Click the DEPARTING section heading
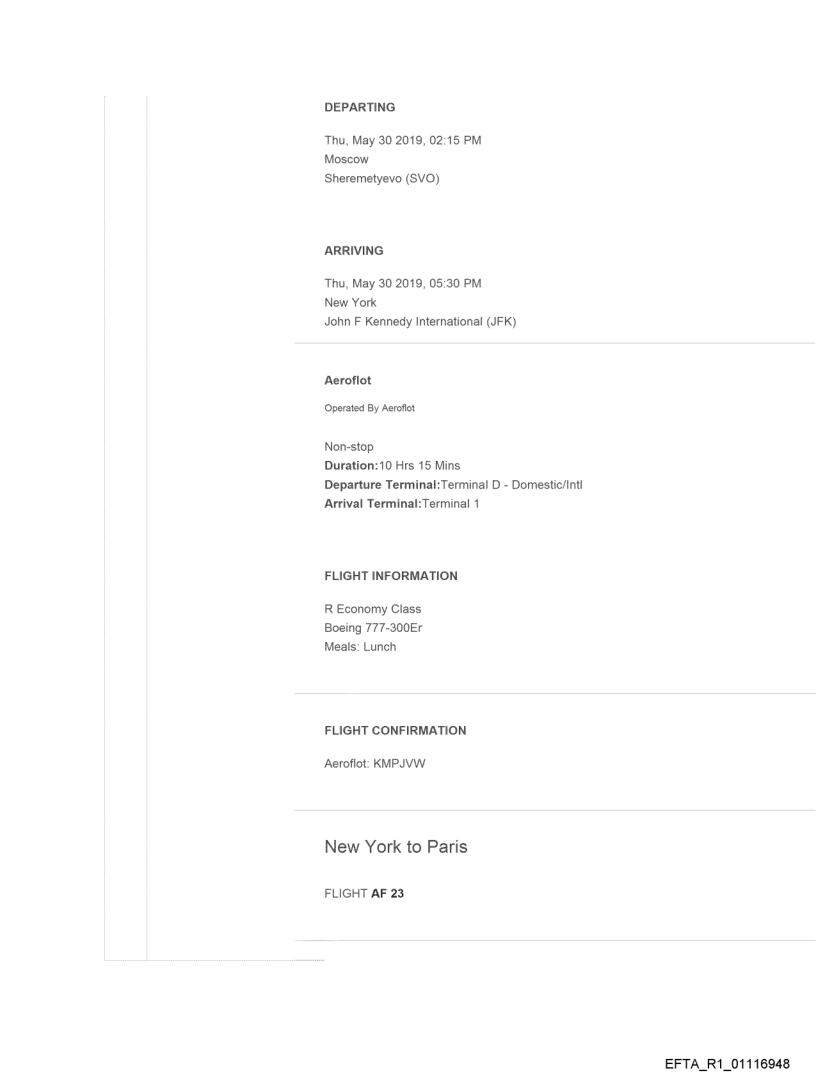 359,107
